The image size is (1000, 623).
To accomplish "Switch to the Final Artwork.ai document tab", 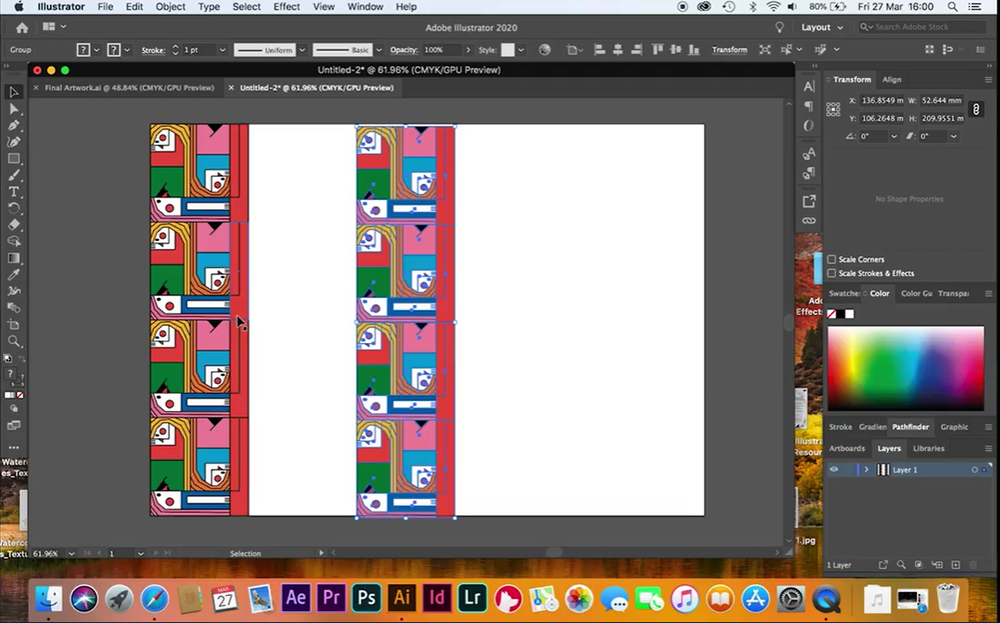I will tap(129, 88).
